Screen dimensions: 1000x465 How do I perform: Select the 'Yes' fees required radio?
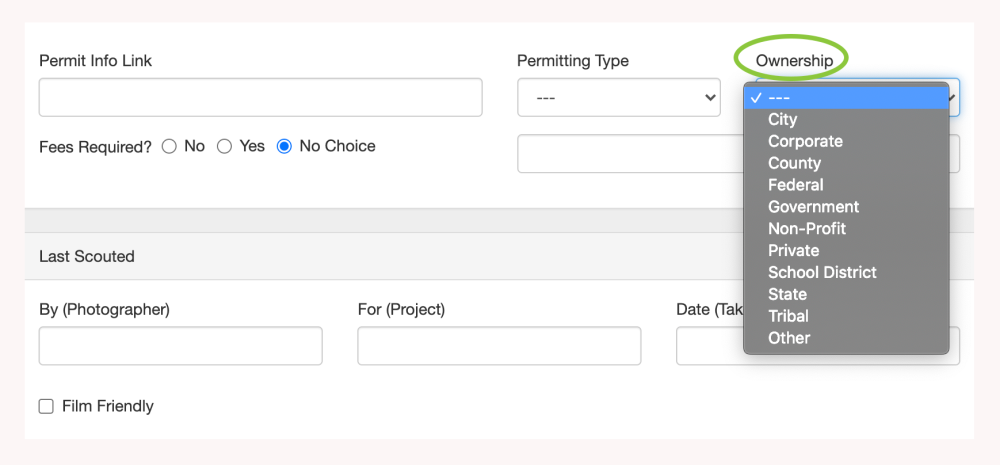[x=224, y=146]
